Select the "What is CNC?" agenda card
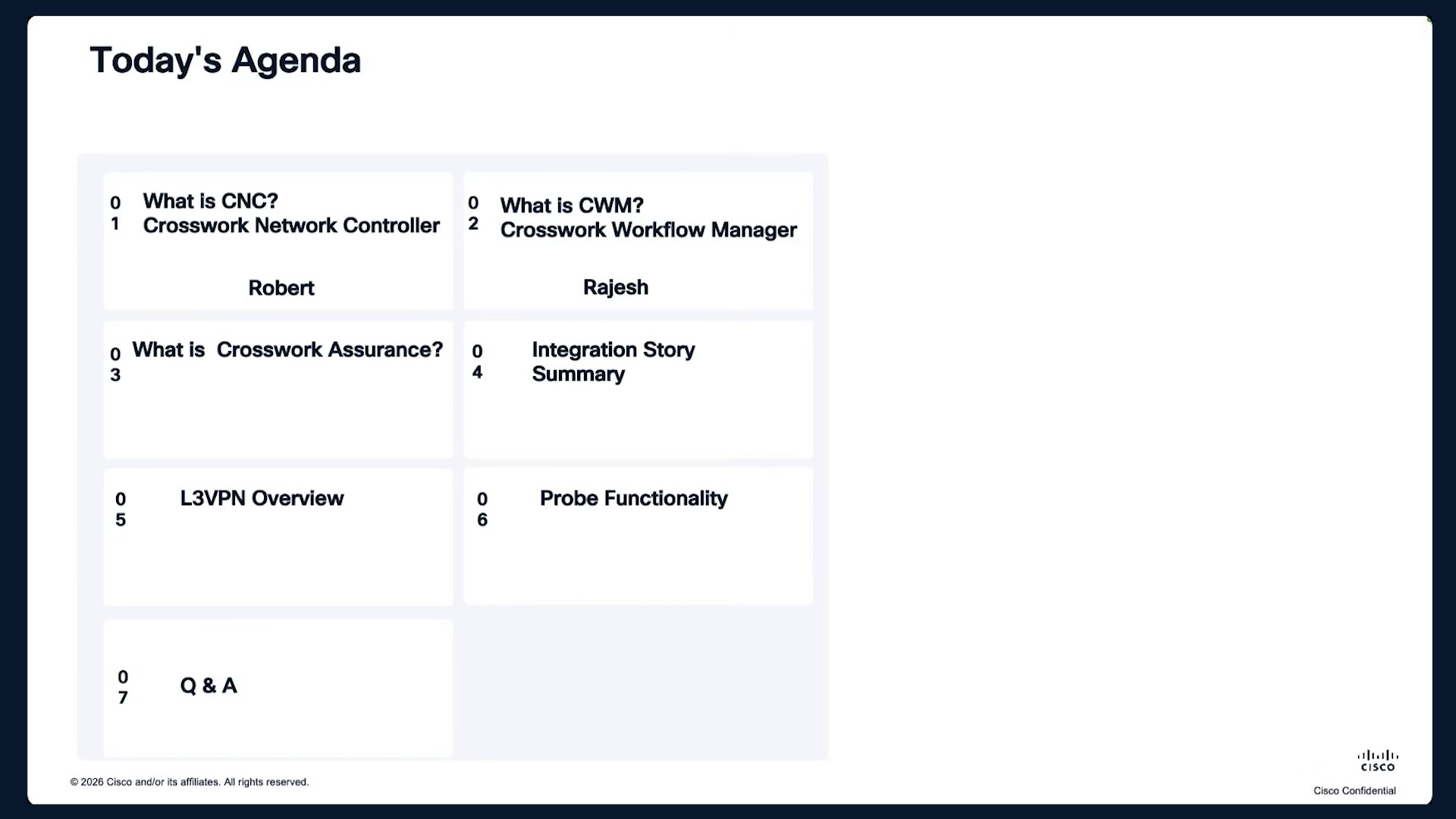The width and height of the screenshot is (1456, 819). point(278,241)
